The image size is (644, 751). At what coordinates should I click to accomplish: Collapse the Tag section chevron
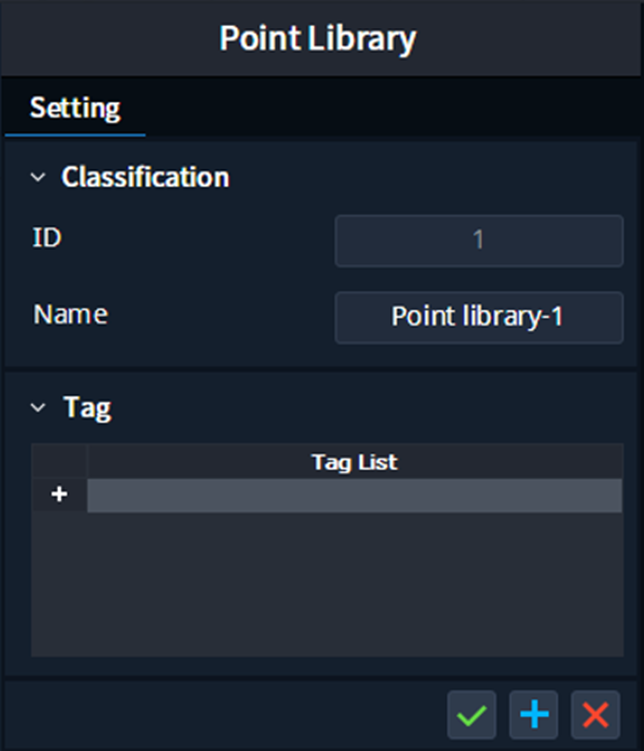coord(38,408)
